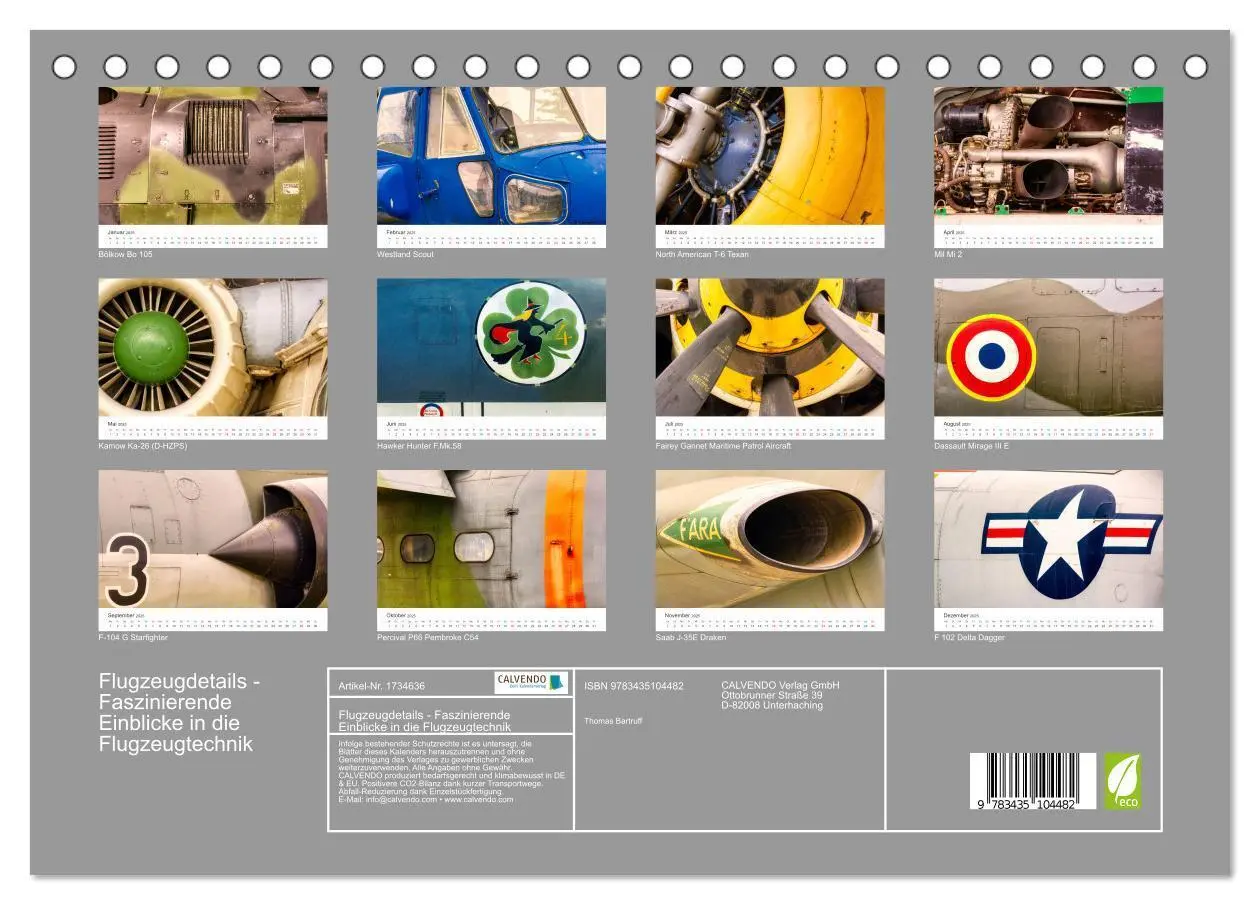The image size is (1260, 905).
Task: Open the Hawker Hunter witch emblem photo
Action: point(491,347)
